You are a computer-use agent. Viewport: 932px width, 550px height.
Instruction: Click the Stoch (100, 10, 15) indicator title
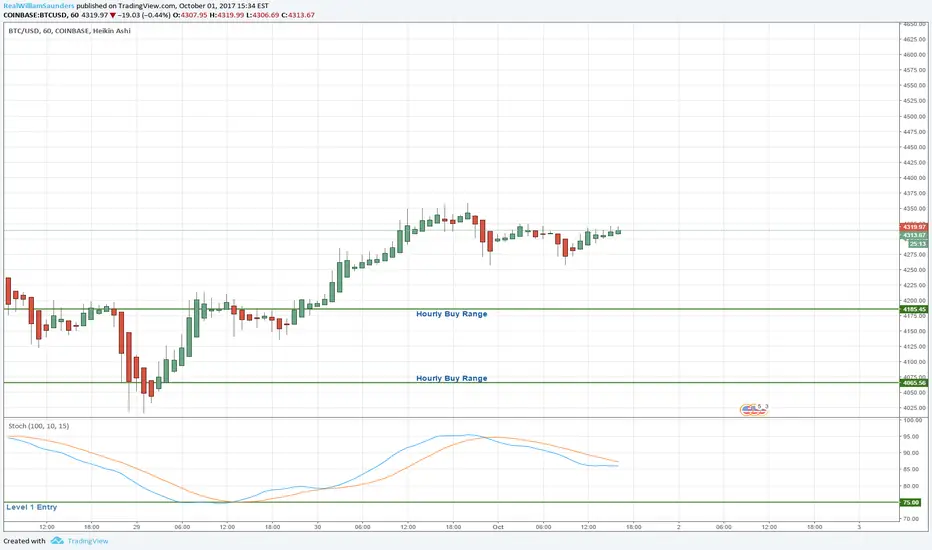39,426
